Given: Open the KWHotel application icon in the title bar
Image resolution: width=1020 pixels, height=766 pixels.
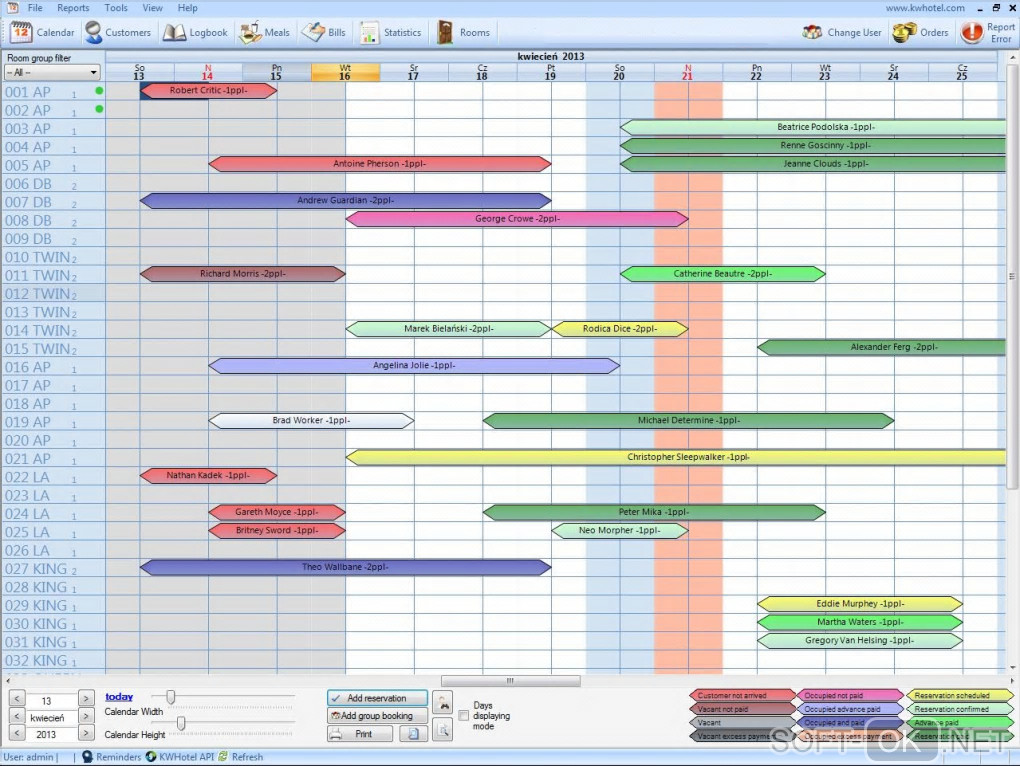Looking at the screenshot, I should (12, 8).
